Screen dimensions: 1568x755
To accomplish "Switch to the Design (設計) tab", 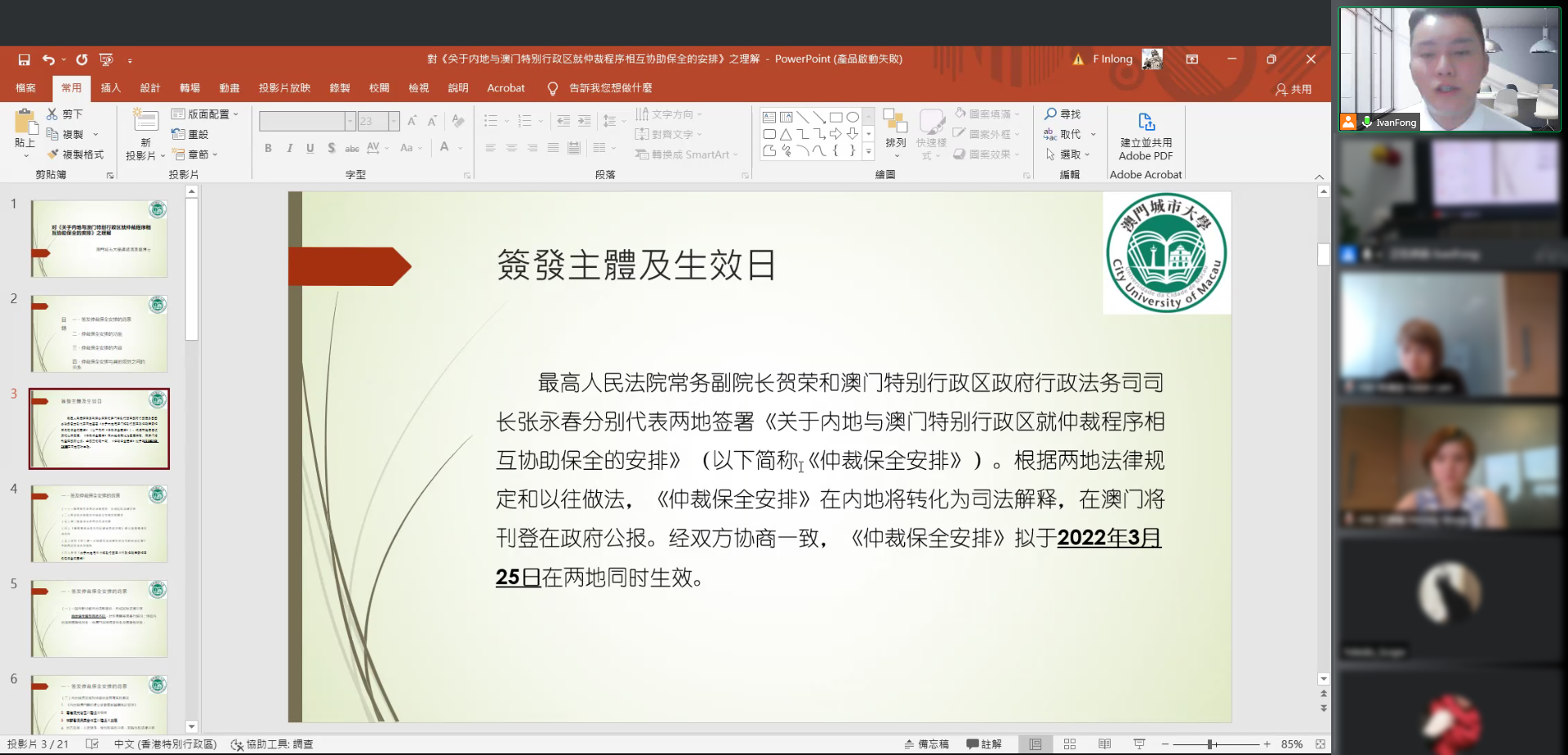I will [x=150, y=88].
